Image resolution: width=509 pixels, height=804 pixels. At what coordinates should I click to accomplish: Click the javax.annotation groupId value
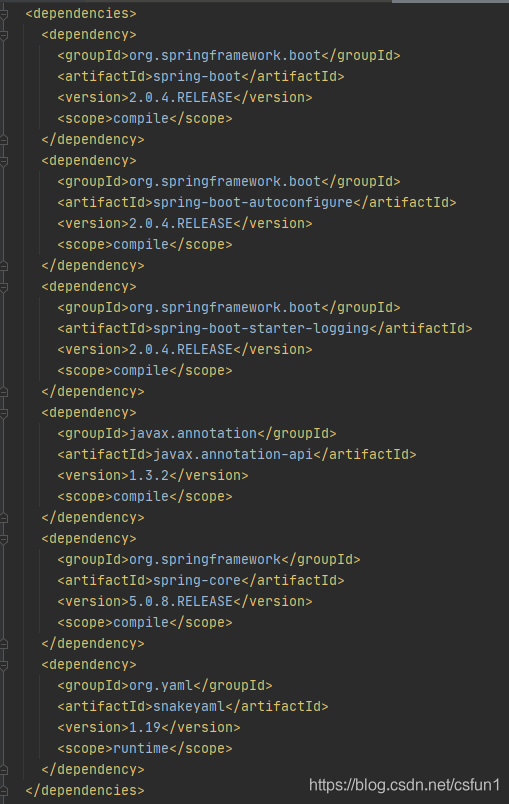(193, 433)
